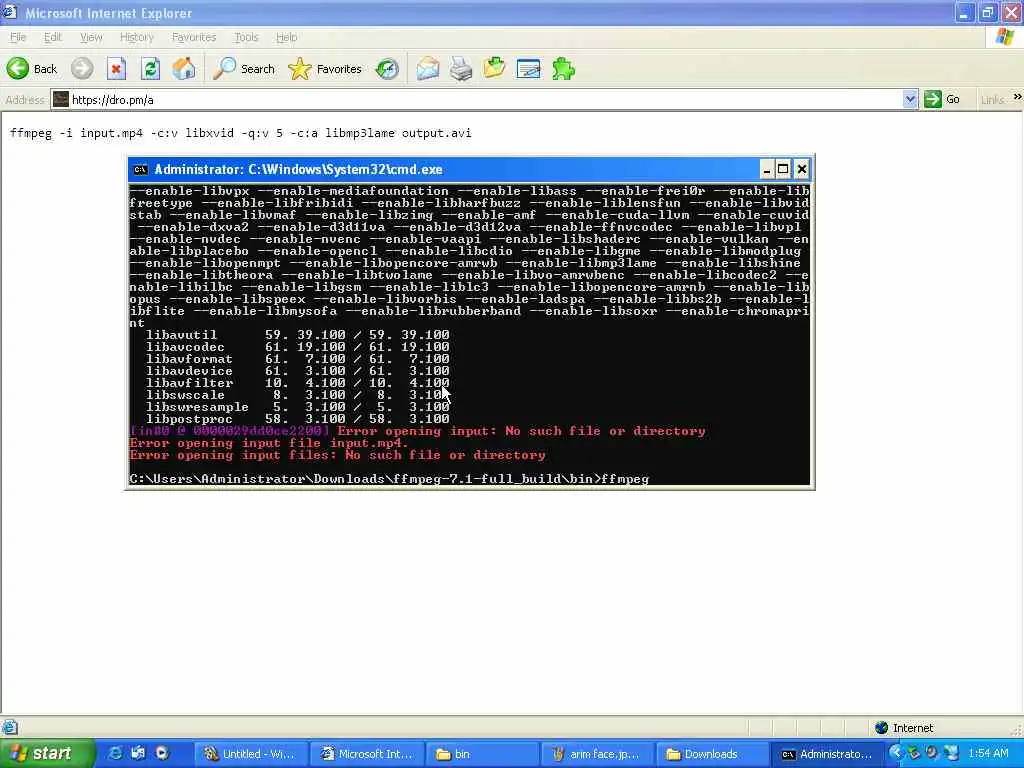Open the History clock icon
The height and width of the screenshot is (768, 1024).
(x=387, y=69)
